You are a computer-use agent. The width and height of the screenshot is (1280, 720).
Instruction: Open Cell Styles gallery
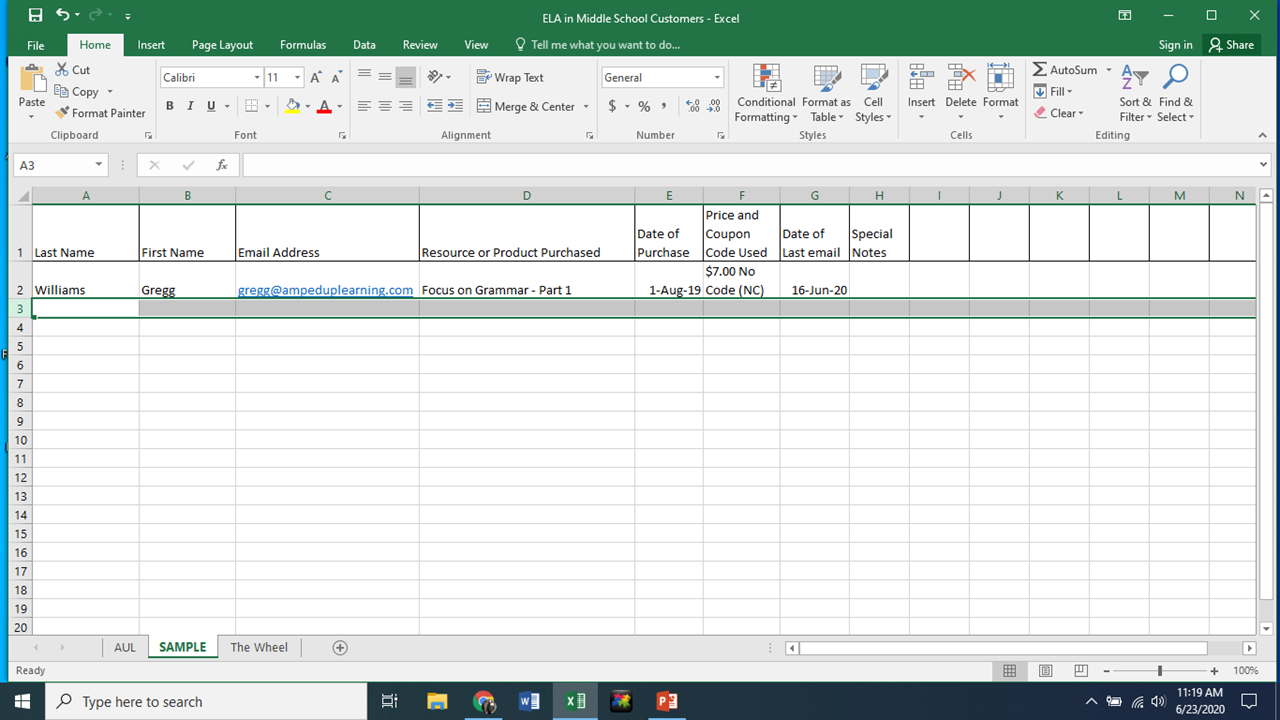(x=873, y=93)
